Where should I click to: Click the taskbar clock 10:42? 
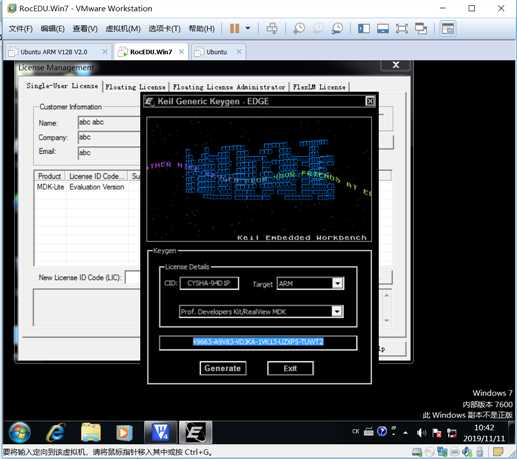coord(484,433)
